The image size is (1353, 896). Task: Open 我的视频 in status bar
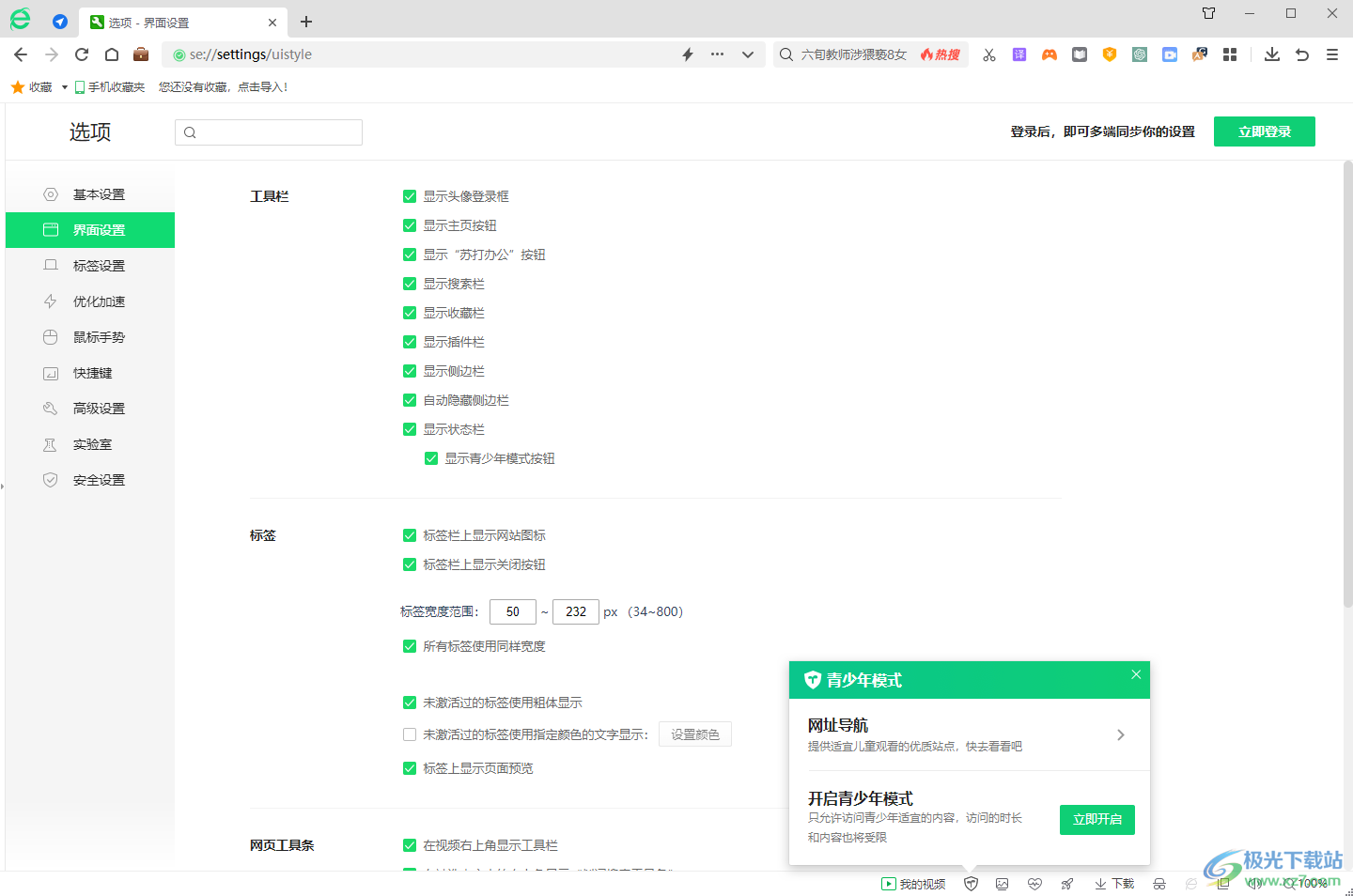pos(913,884)
